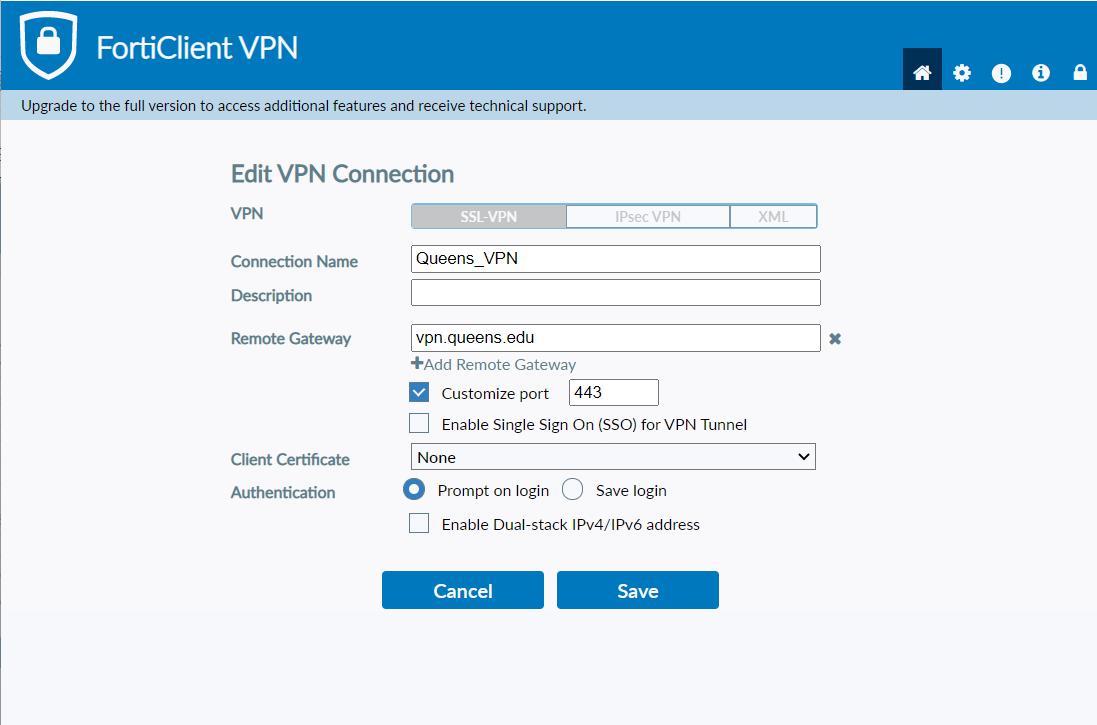Click the Edit VPN Connection heading
The height and width of the screenshot is (725, 1097).
click(x=342, y=174)
